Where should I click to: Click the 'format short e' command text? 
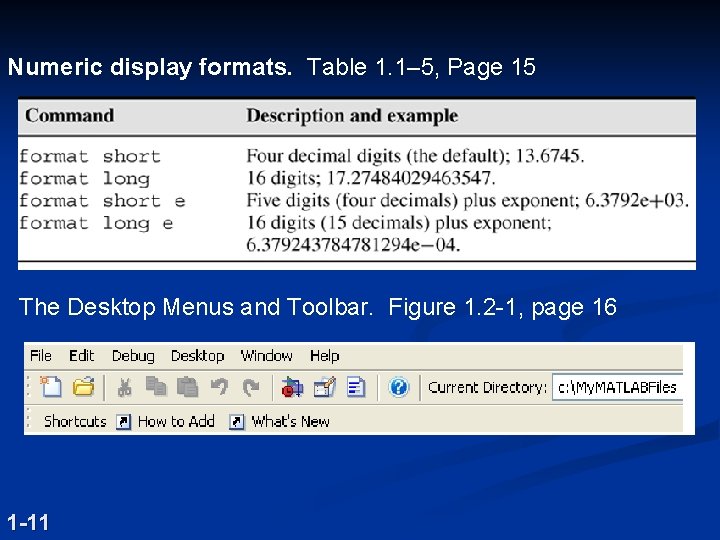[x=102, y=201]
